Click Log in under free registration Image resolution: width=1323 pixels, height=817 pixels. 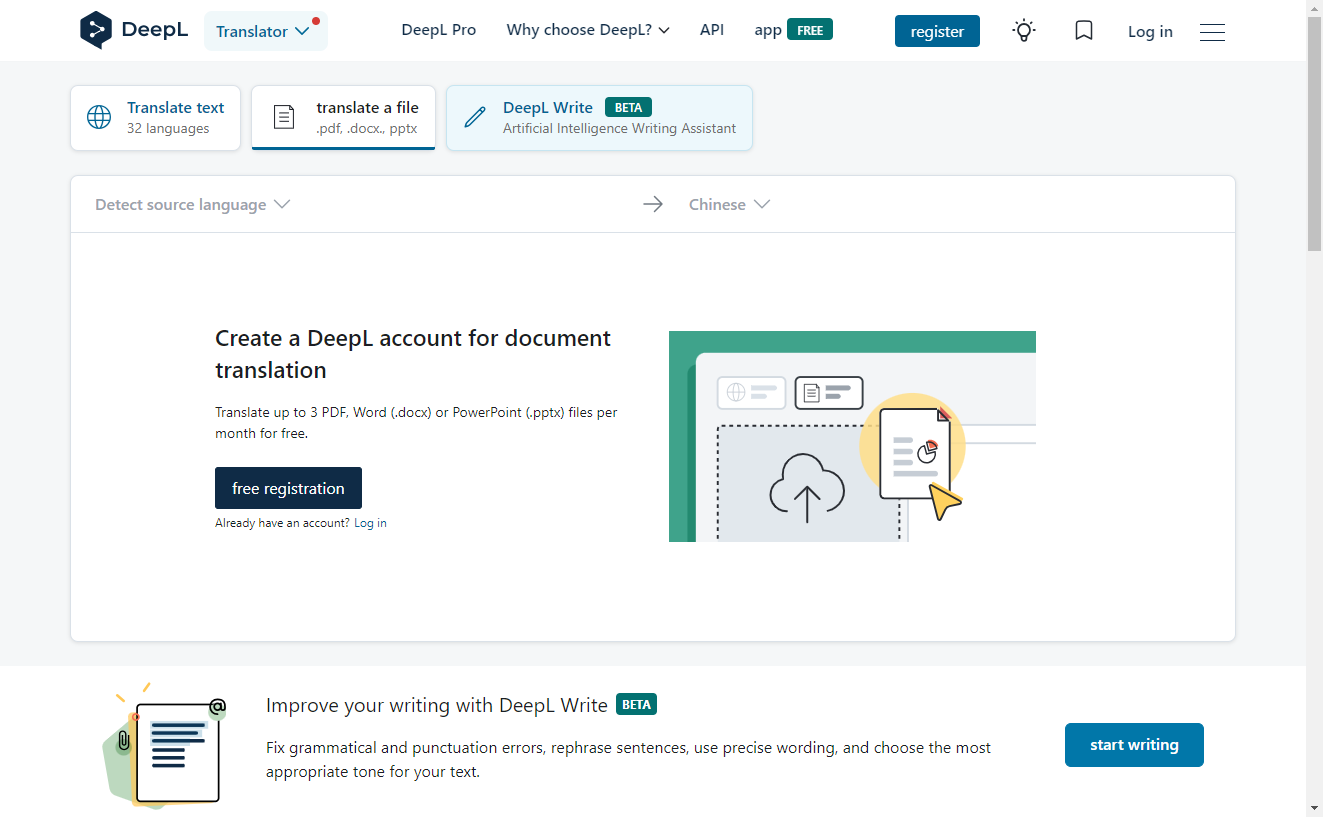click(x=370, y=523)
